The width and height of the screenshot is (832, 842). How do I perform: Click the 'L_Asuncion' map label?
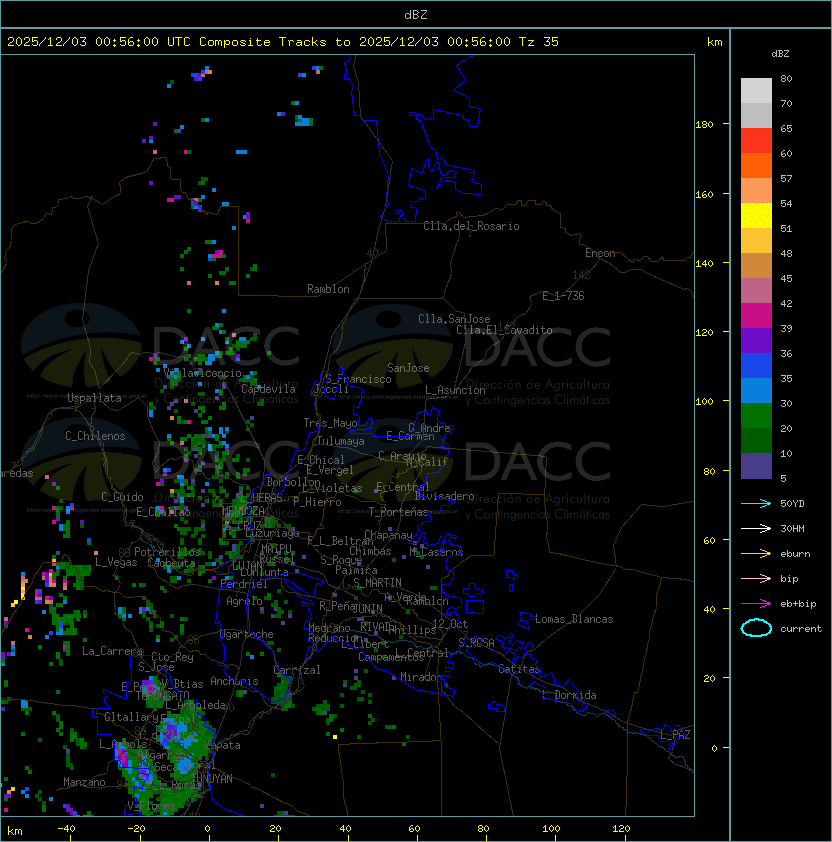[455, 390]
